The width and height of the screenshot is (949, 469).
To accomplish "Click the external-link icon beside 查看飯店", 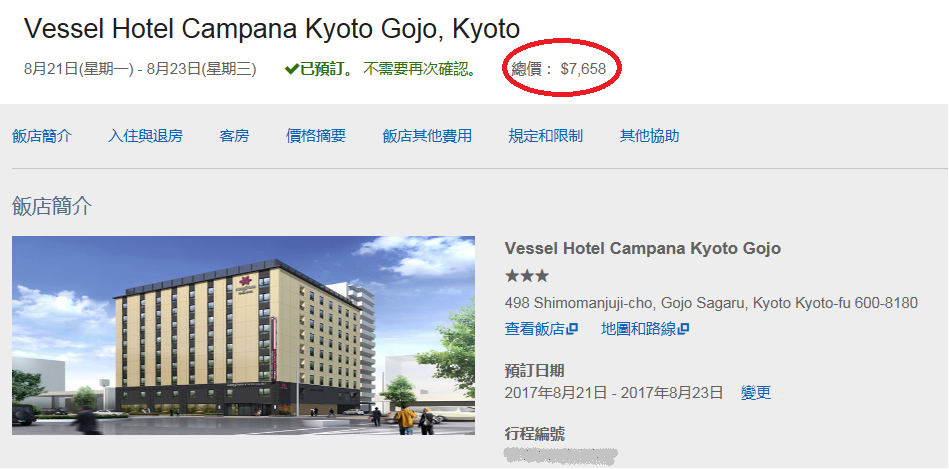I will 572,329.
